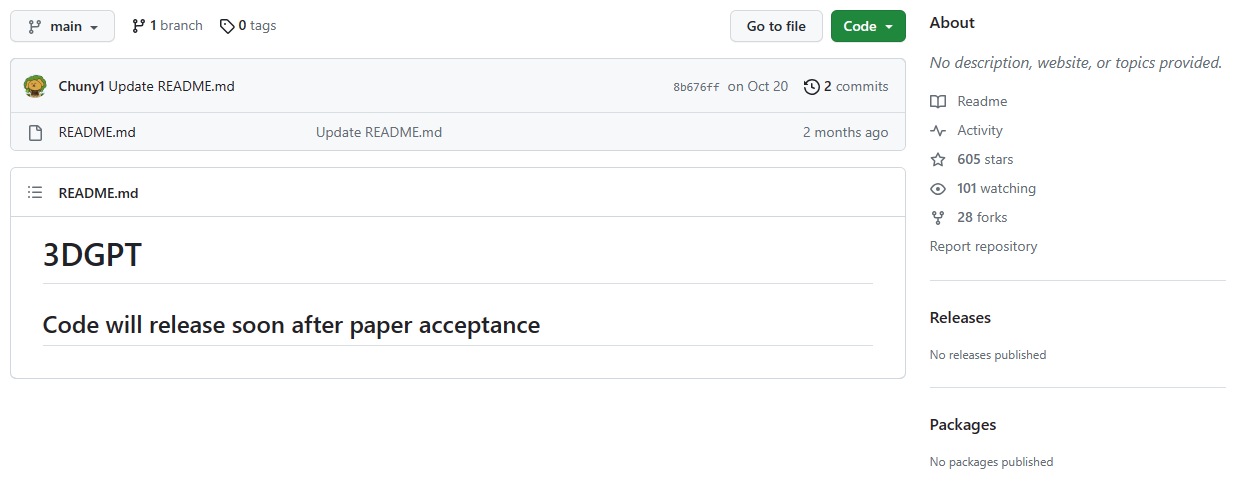Click the fork icon beside 28 forks
Screen dimensions: 1248x485
click(938, 218)
